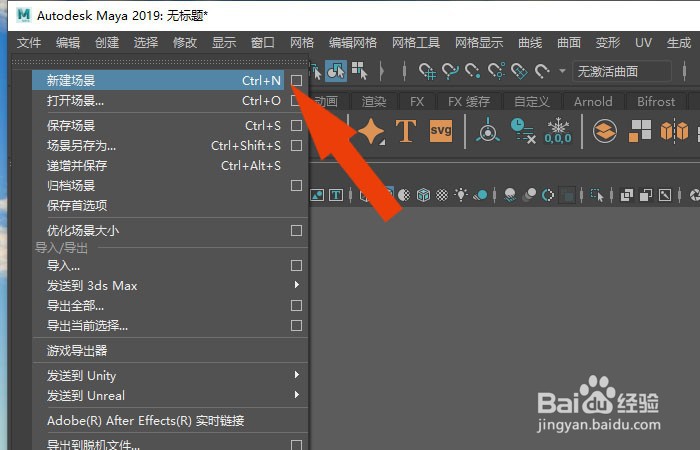700x450 pixels.
Task: Enable snap to projected center magnet
Action: point(496,71)
